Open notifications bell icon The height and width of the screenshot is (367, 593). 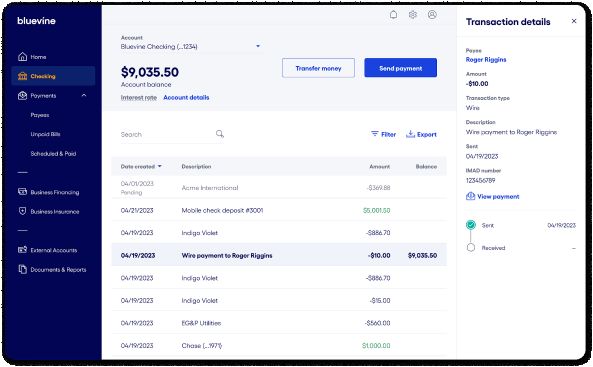tap(393, 15)
